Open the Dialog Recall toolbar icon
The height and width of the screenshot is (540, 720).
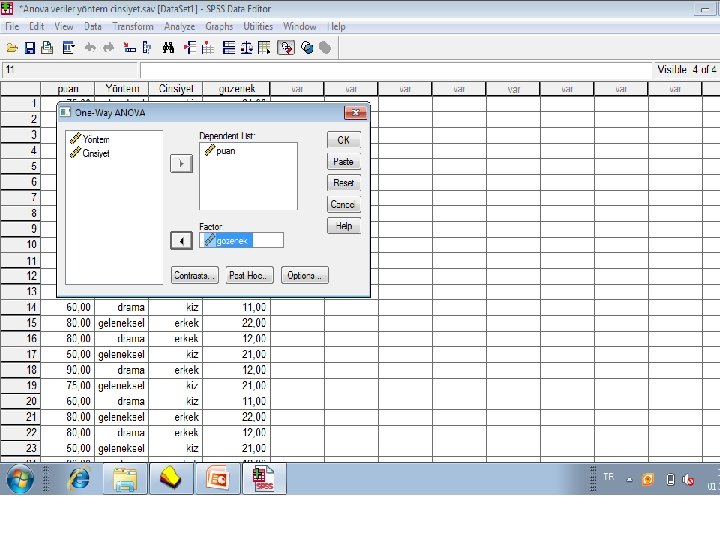tap(68, 48)
